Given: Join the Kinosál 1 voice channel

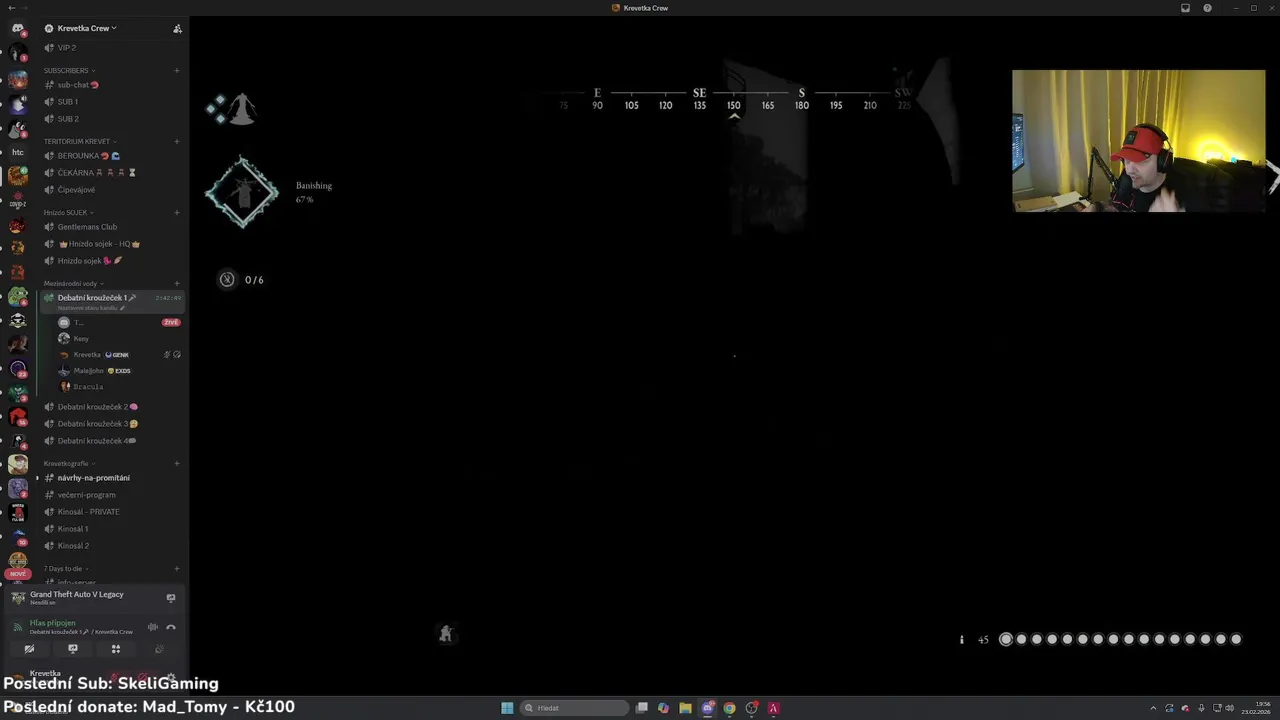Looking at the screenshot, I should (112, 529).
